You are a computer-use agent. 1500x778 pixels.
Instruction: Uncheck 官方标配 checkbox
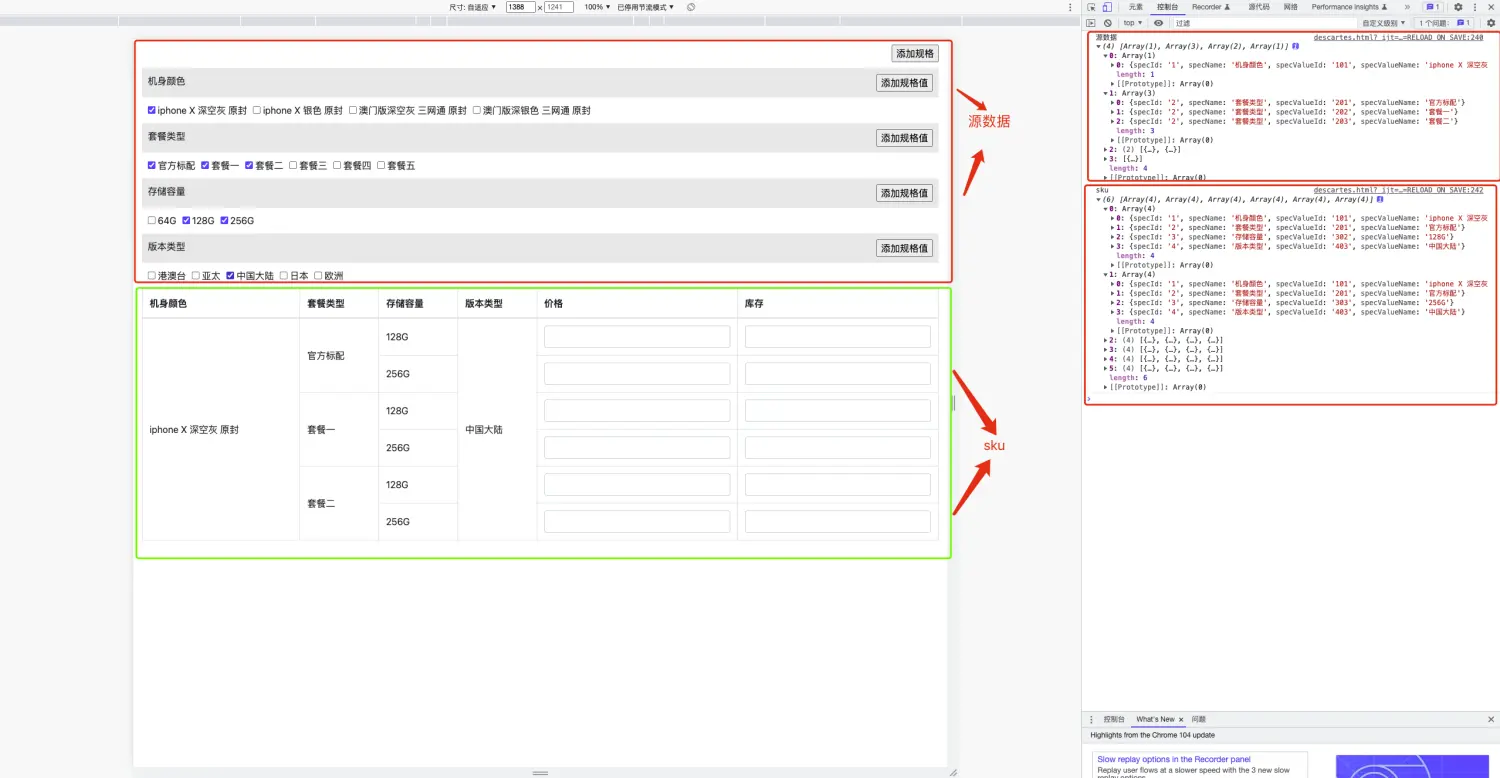(152, 165)
